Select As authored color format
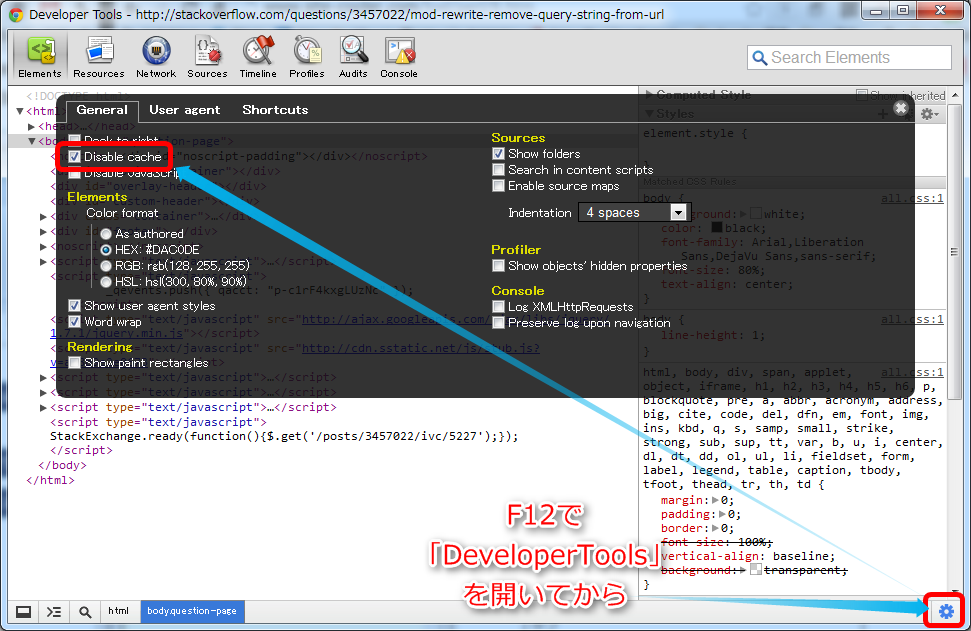971x631 pixels. coord(106,234)
